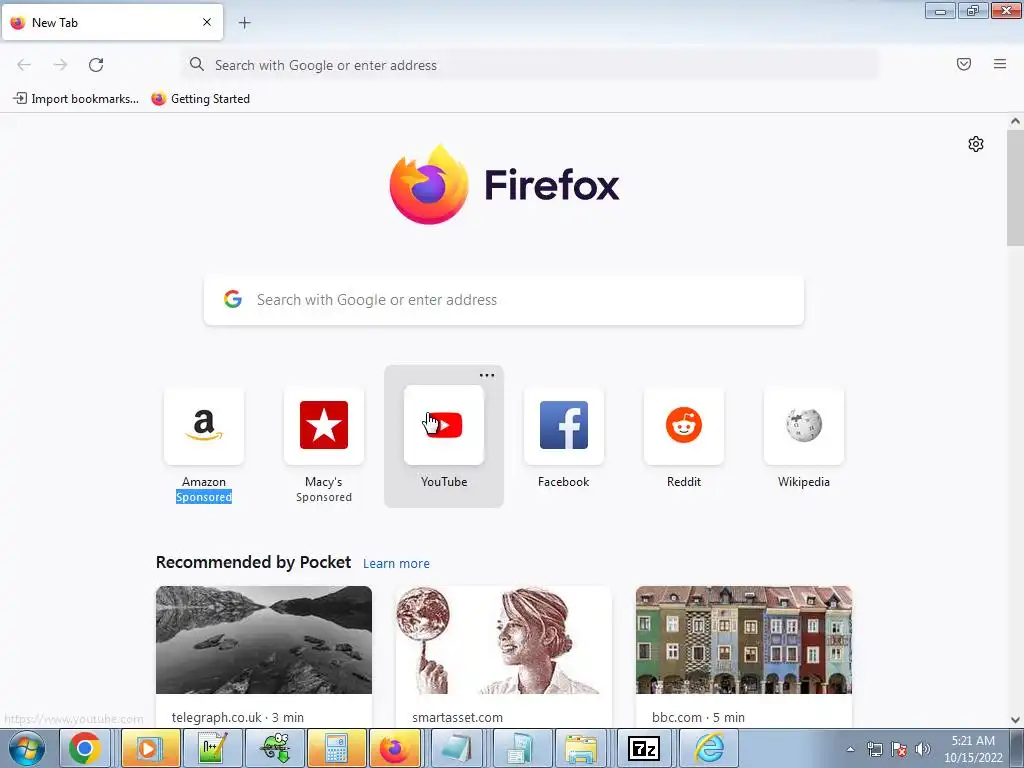Click Import bookmarks toolbar item
Screen dimensions: 1024x768
point(76,99)
